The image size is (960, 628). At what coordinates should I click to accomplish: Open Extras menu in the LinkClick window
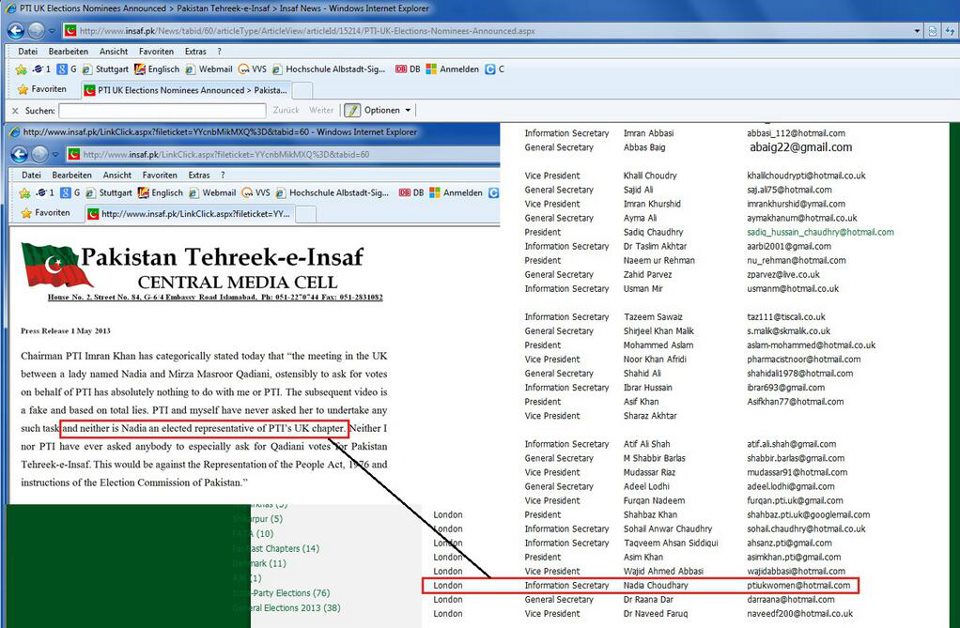199,175
